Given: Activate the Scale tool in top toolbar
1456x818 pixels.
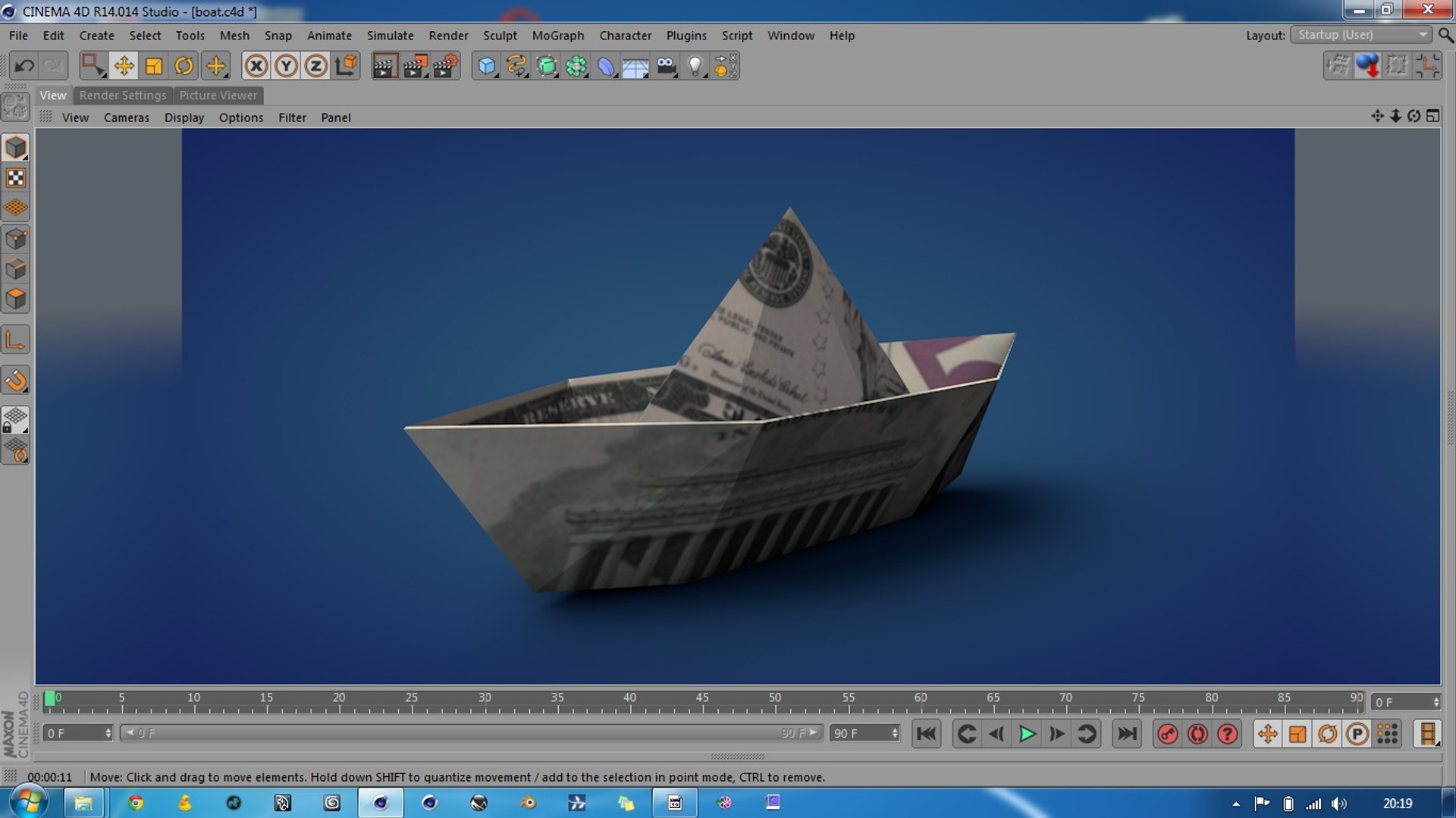Looking at the screenshot, I should pos(154,66).
